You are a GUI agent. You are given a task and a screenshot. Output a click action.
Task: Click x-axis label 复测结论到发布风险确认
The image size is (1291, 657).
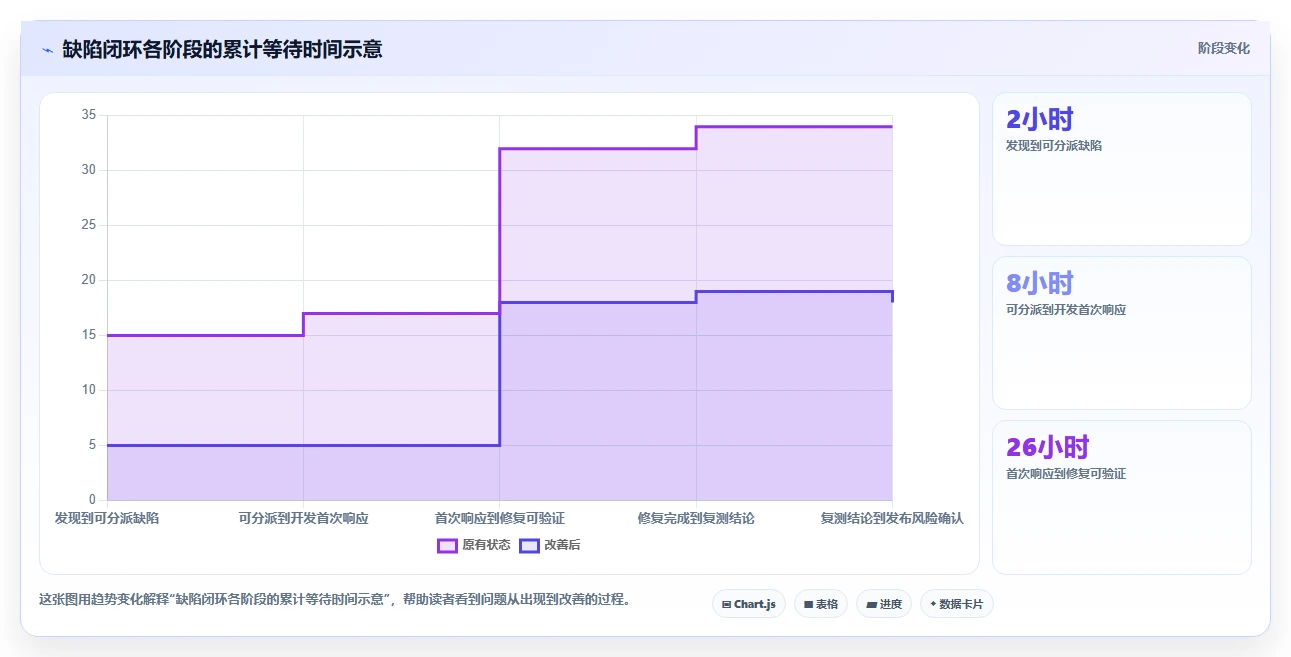(892, 518)
